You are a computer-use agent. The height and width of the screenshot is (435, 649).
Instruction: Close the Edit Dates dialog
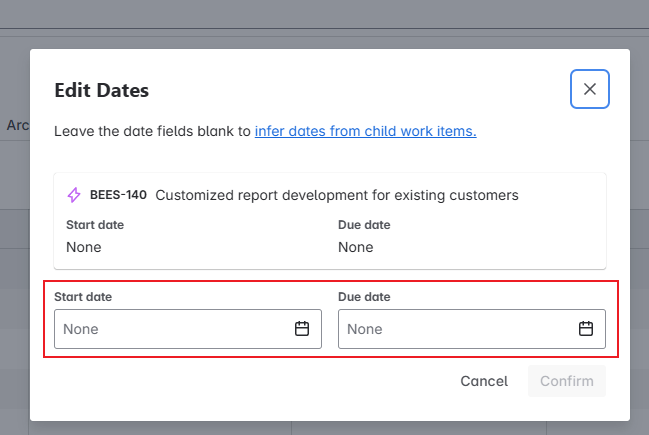click(590, 89)
